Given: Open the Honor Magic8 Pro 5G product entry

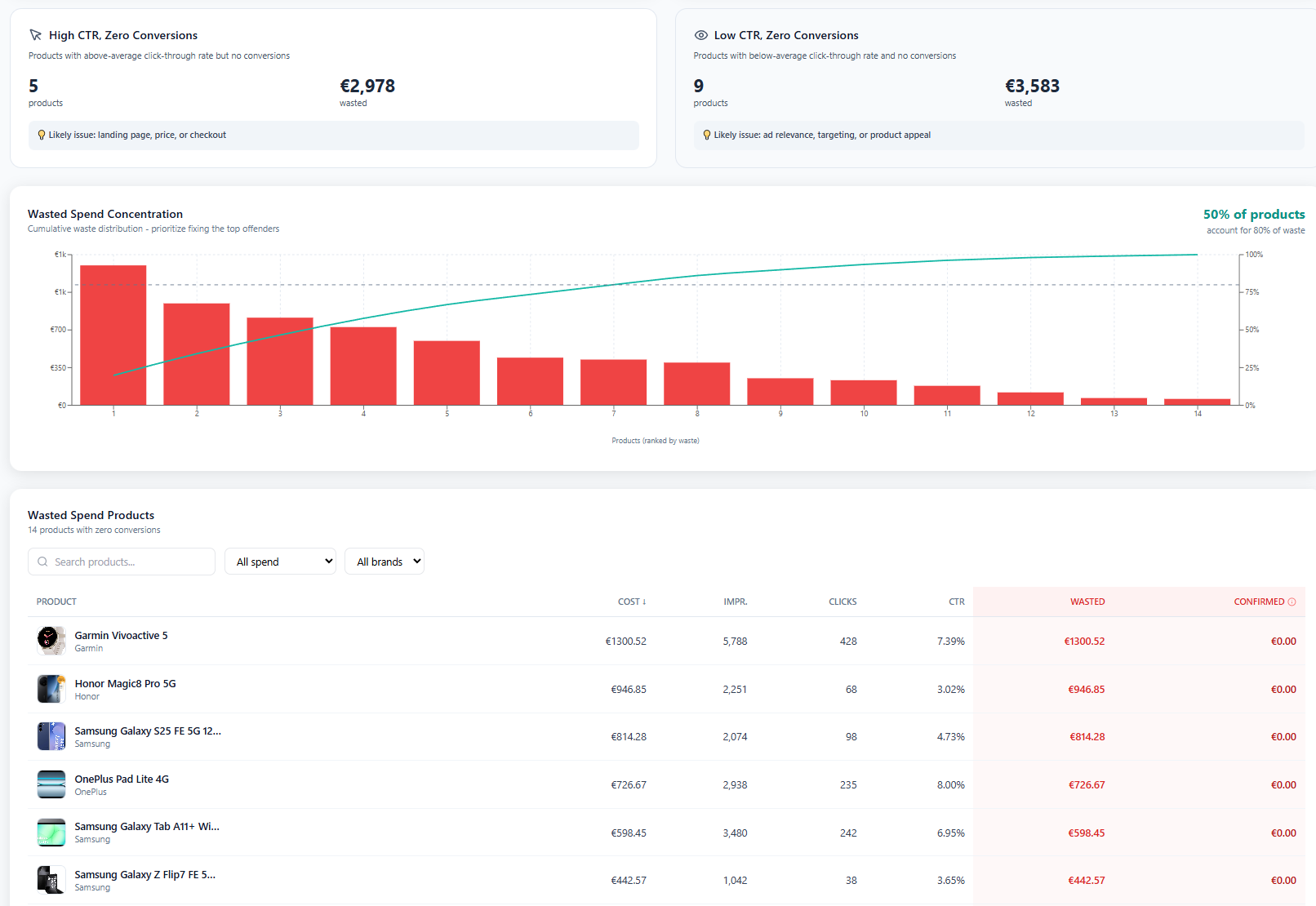Looking at the screenshot, I should [x=126, y=683].
